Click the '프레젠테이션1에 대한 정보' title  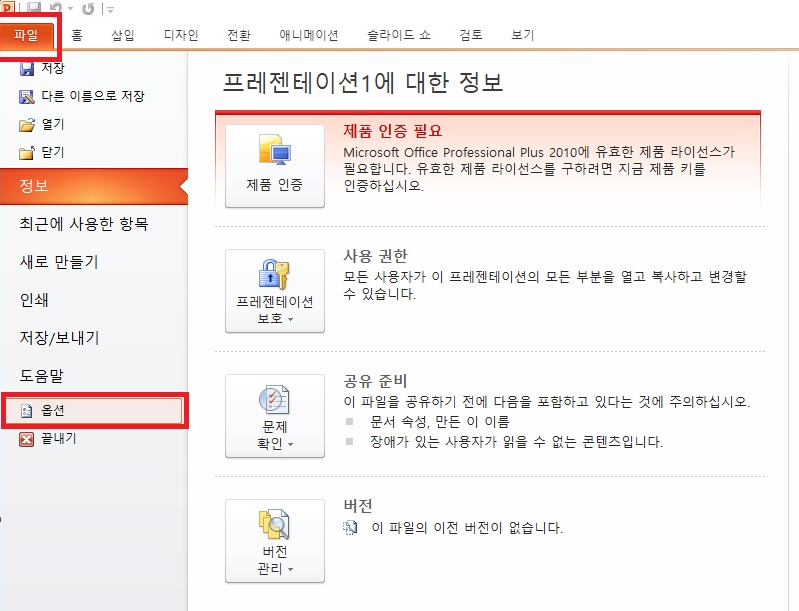[363, 83]
